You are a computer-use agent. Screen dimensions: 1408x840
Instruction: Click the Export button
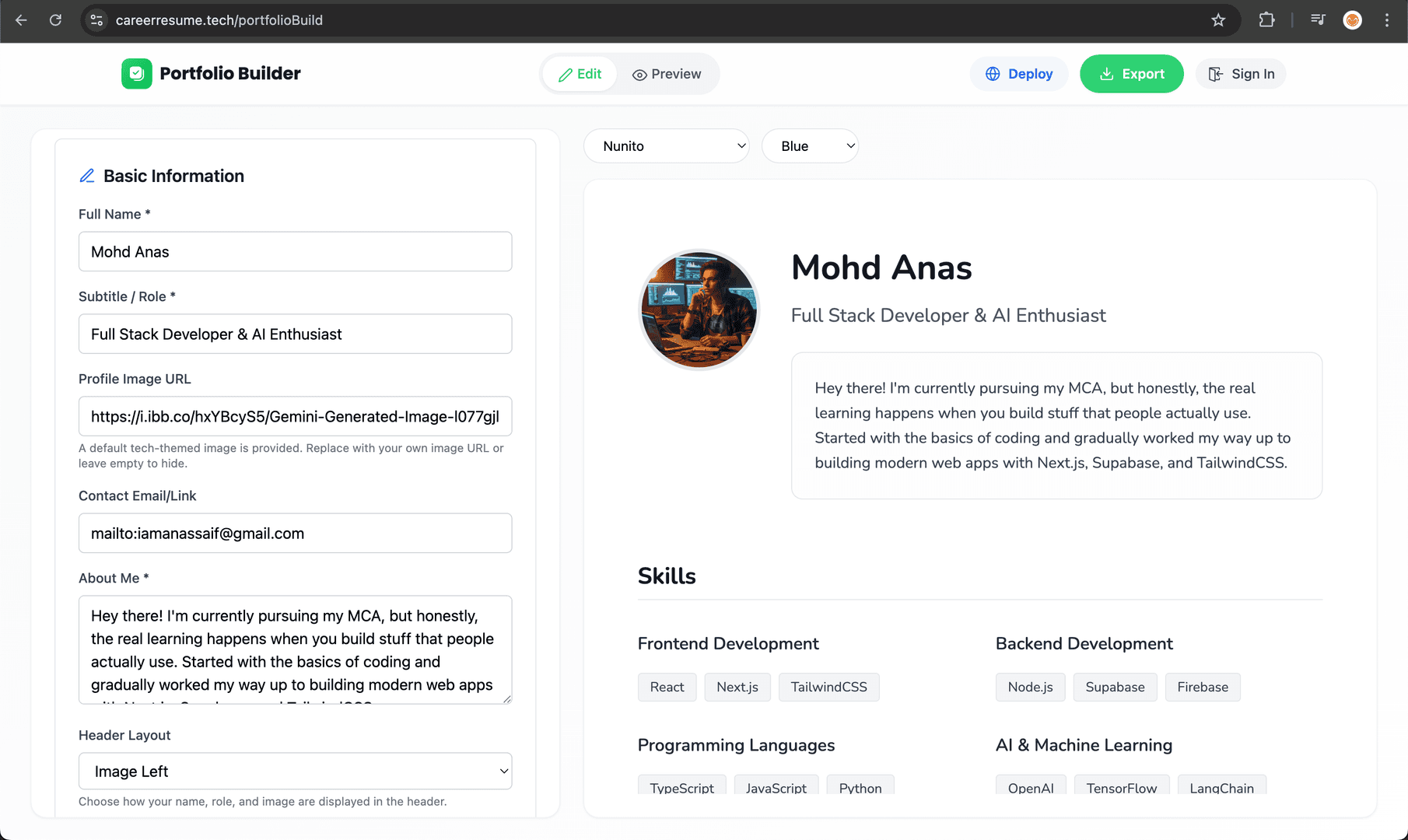tap(1132, 74)
